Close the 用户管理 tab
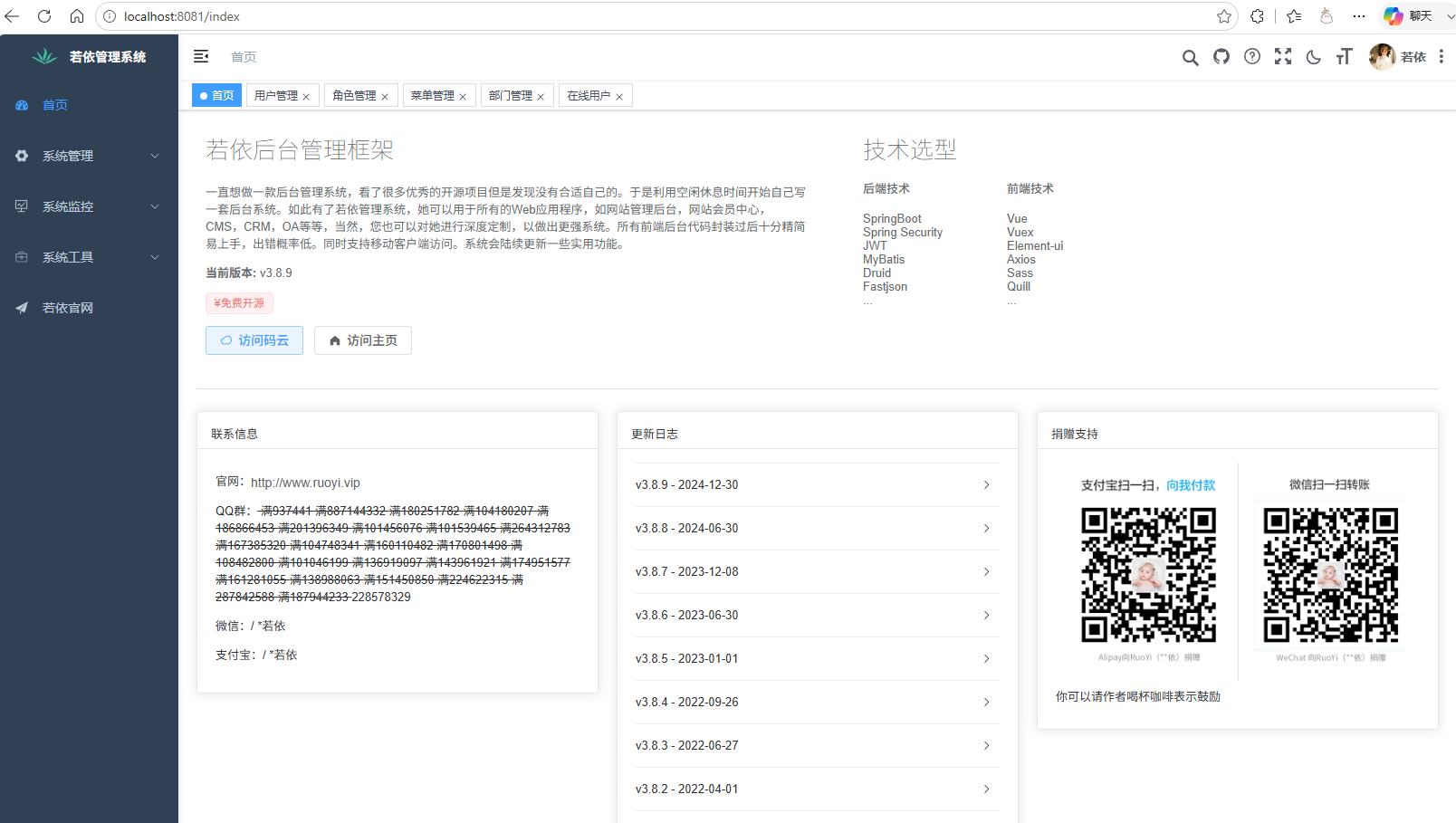 [x=306, y=96]
